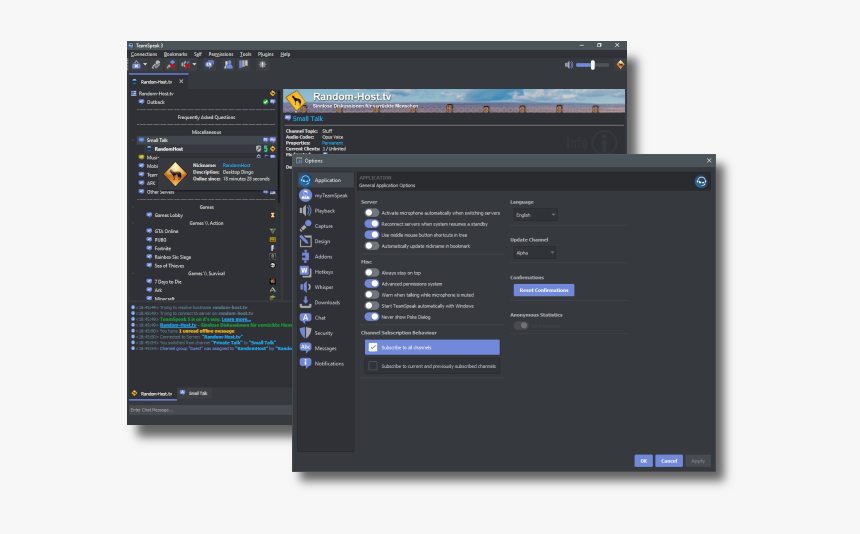Screen dimensions: 860x534
Task: Click the Enter Chat Message field
Action: point(211,410)
